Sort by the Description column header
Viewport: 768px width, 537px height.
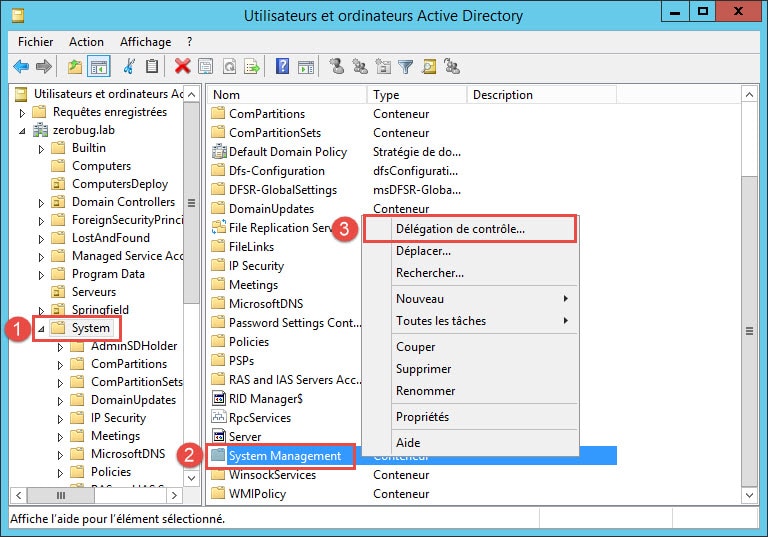(x=541, y=95)
